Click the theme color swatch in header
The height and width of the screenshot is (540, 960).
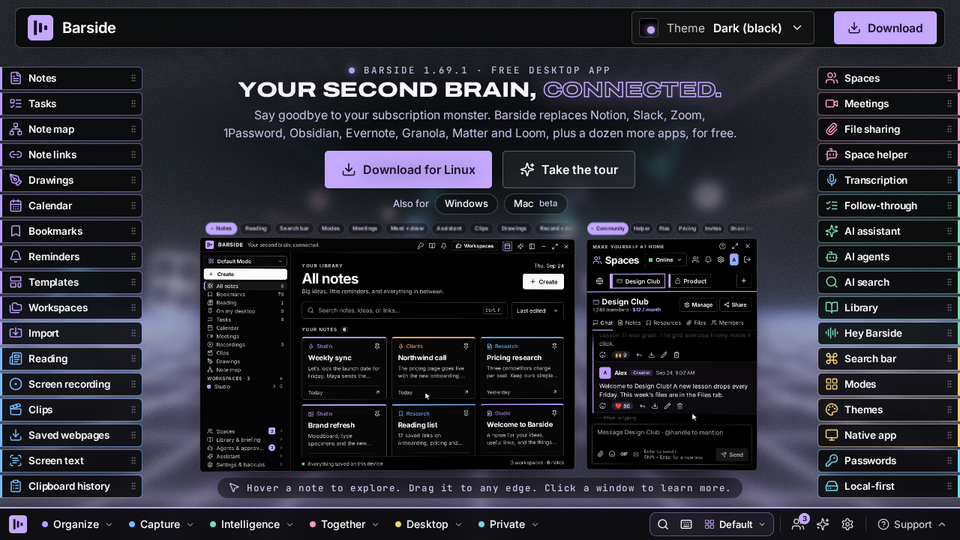[x=650, y=29]
